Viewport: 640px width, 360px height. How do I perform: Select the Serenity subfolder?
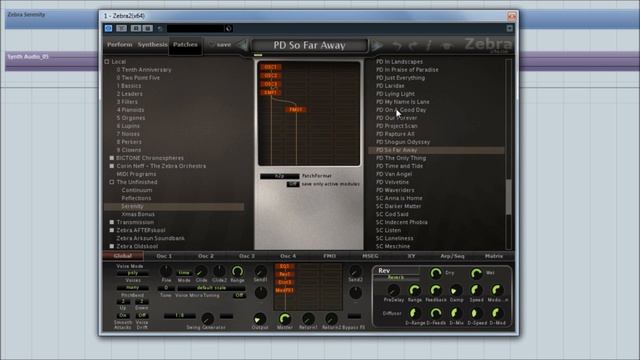coord(174,207)
